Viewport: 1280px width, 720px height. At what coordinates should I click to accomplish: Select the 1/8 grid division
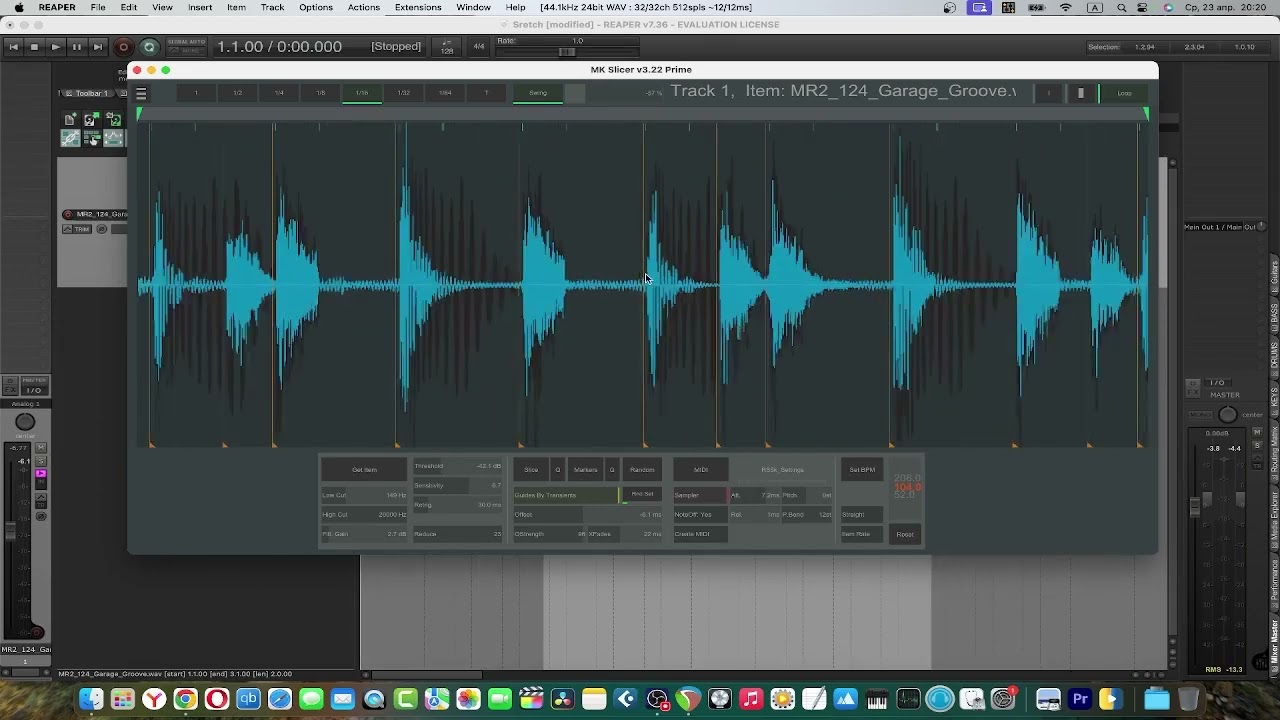(320, 93)
